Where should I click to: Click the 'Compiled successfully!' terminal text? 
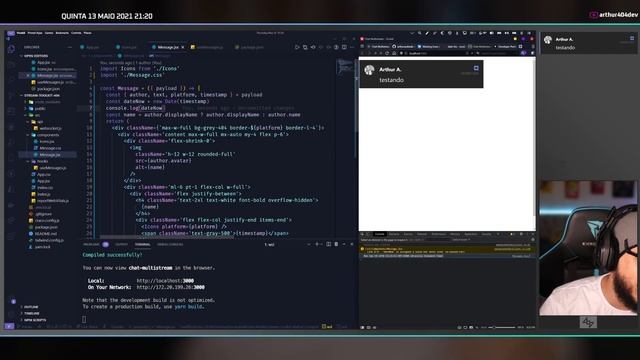[x=112, y=255]
